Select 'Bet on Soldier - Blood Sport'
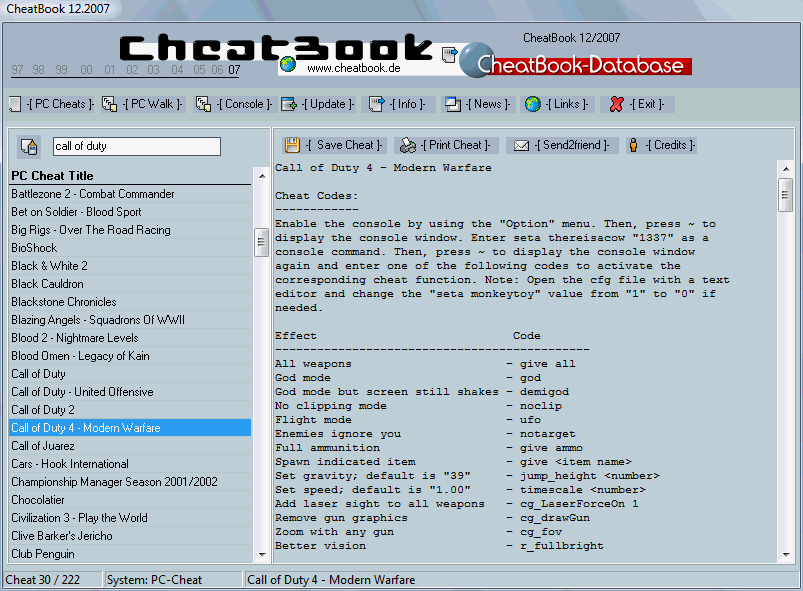The width and height of the screenshot is (803, 591). [131, 212]
